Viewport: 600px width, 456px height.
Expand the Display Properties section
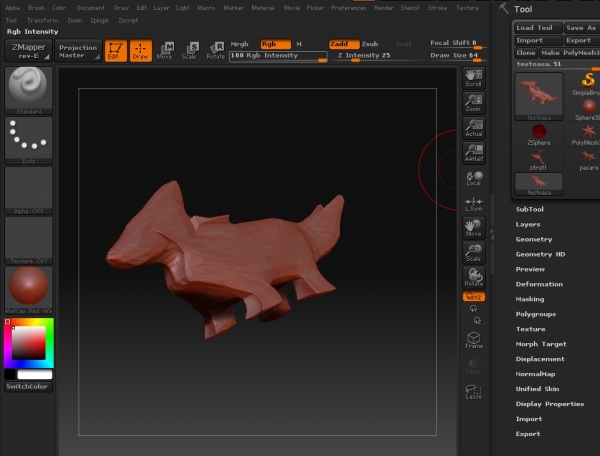[x=549, y=404]
